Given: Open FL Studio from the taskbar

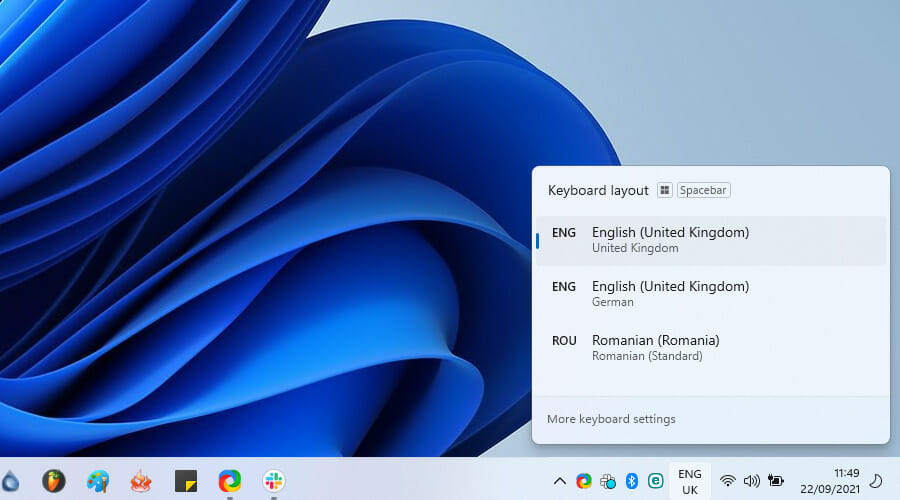Looking at the screenshot, I should tap(54, 481).
